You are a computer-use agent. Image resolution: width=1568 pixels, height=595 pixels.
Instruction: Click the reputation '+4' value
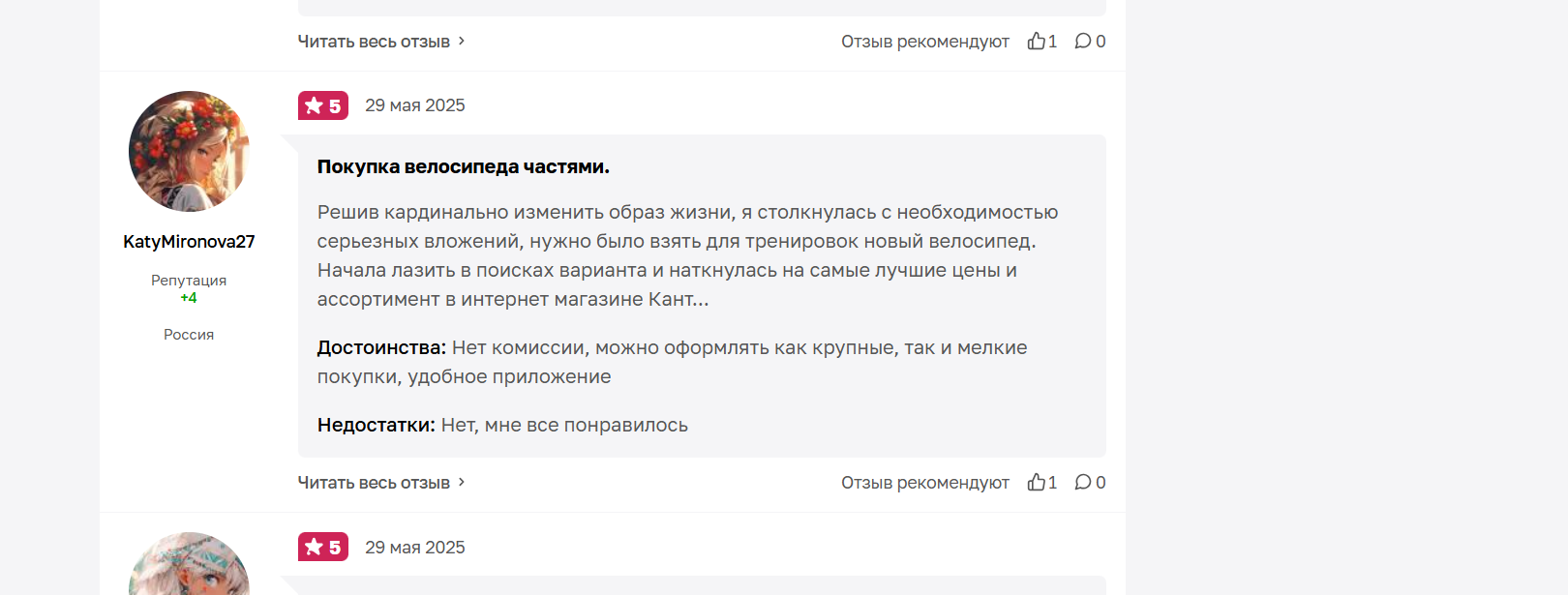[189, 298]
